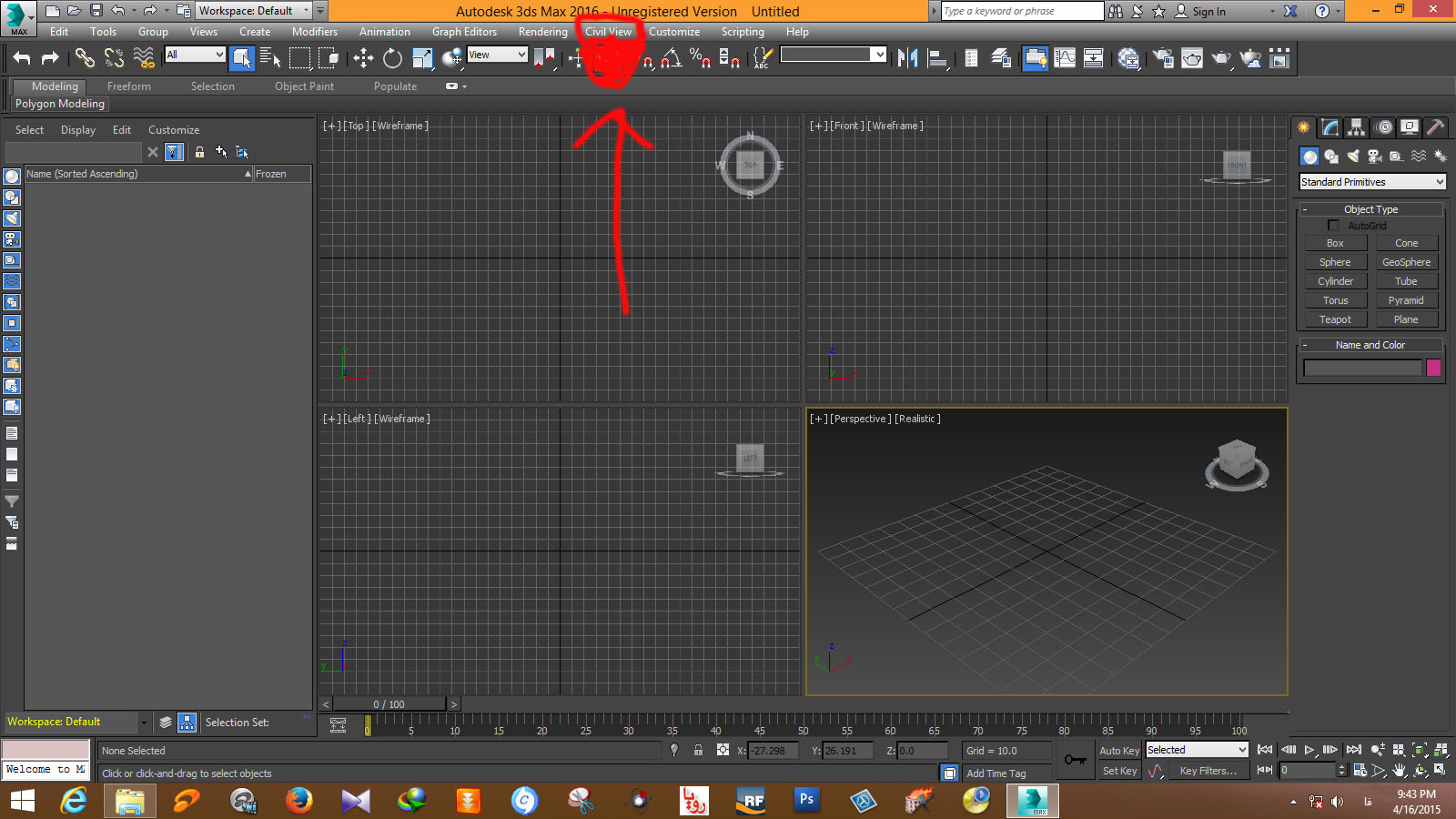Open Select by Name dialog
Image resolution: width=1456 pixels, height=819 pixels.
(x=270, y=59)
